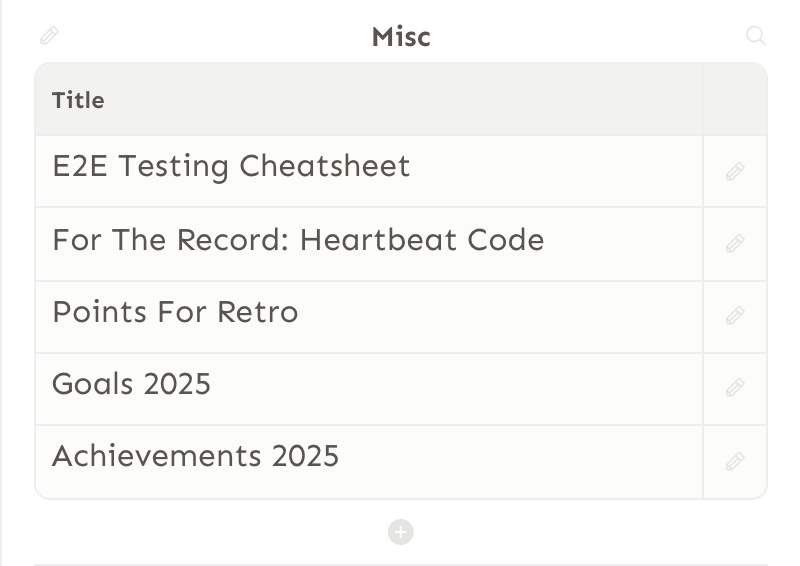Screen dimensions: 800x566
Task: Select the Points For Retro entry
Action: (175, 312)
